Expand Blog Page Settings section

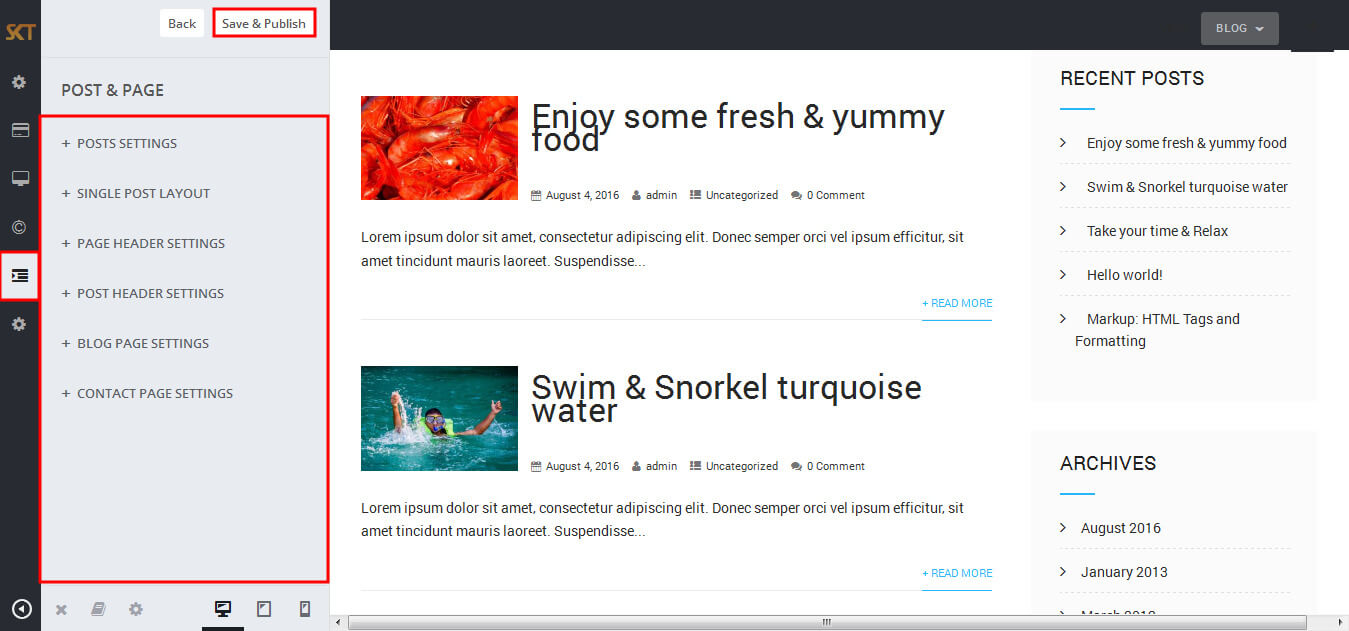click(135, 343)
